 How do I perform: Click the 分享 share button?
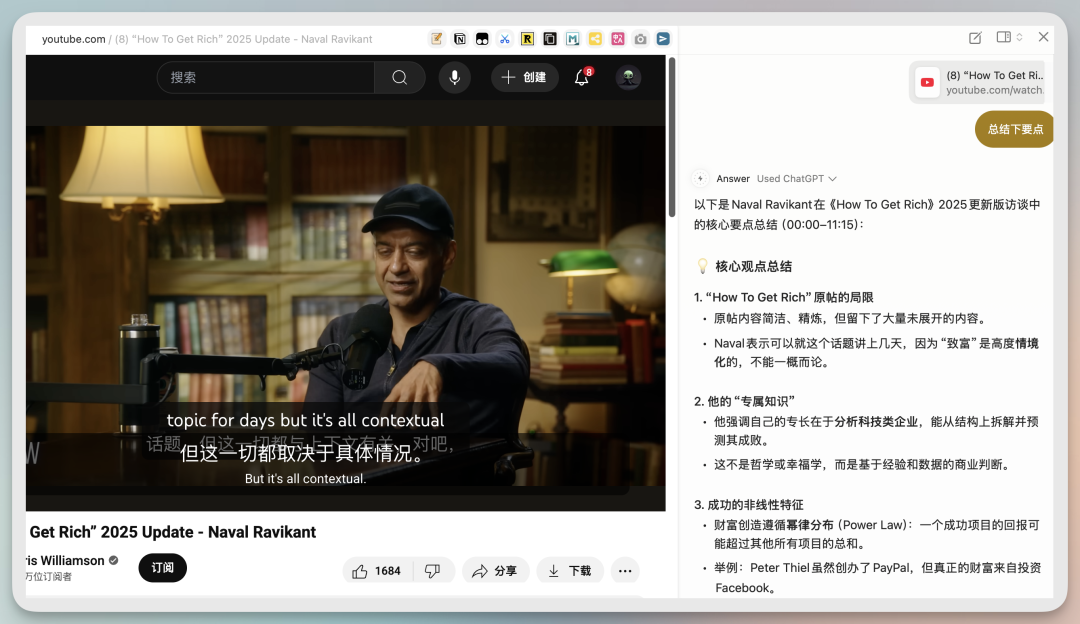[x=494, y=571]
